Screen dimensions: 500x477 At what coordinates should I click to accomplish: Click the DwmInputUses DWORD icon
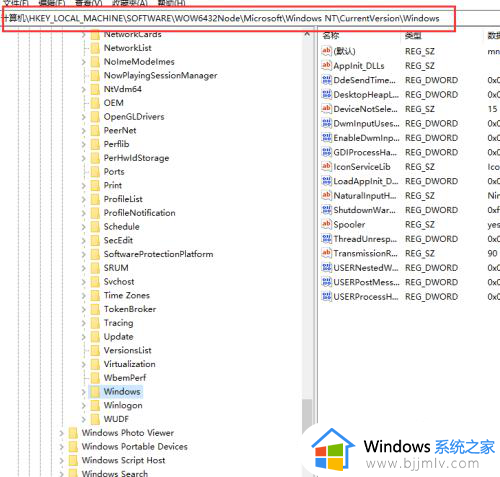(x=326, y=123)
